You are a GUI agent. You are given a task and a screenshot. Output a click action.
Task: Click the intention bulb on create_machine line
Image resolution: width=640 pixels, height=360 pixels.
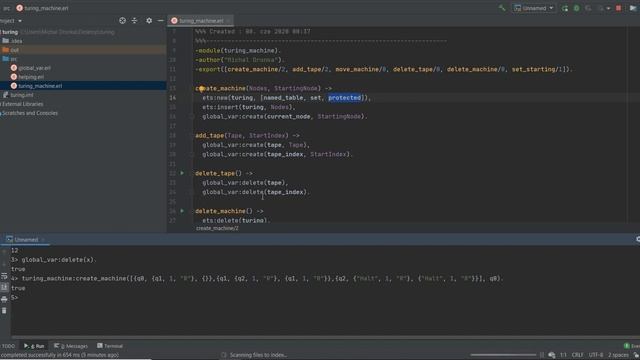(x=202, y=89)
